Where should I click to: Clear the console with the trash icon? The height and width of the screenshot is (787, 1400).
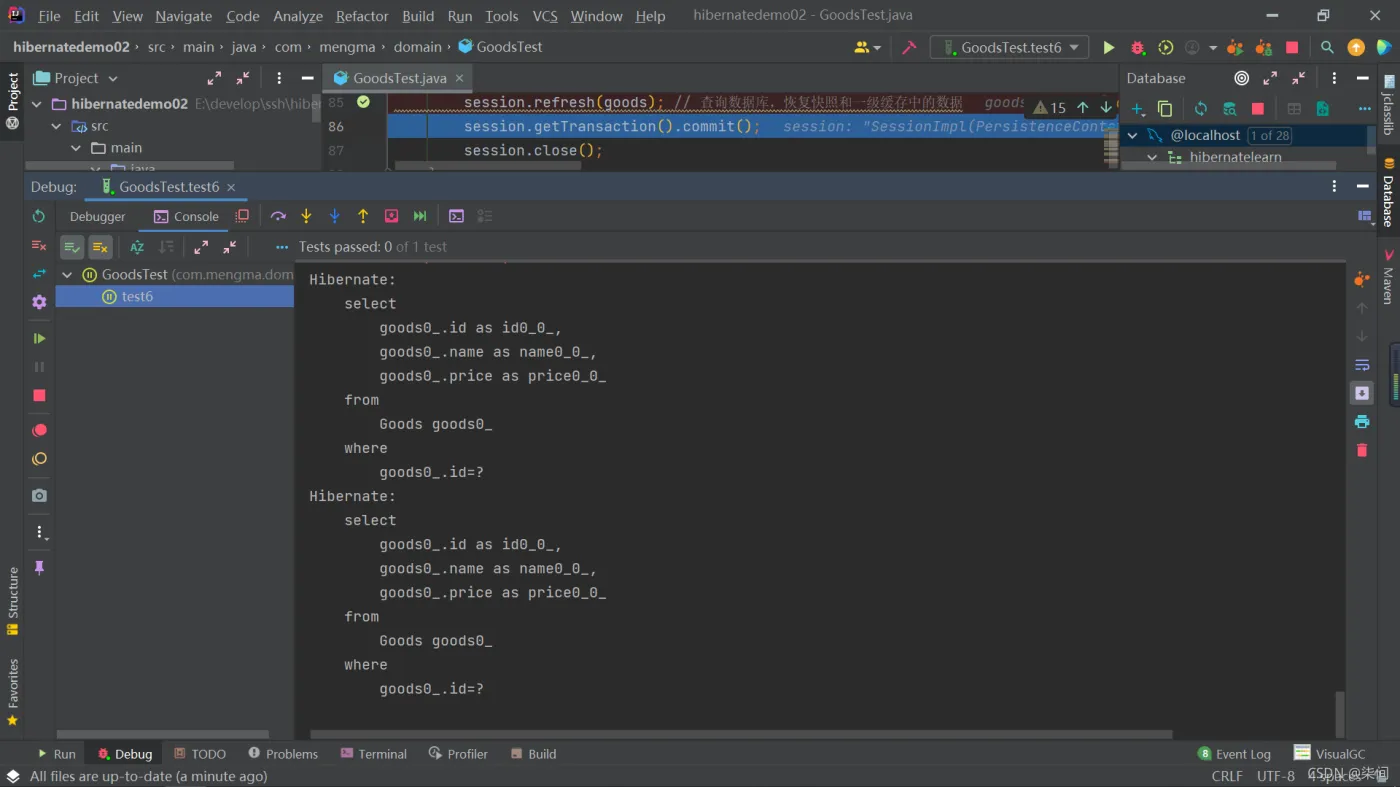point(1361,450)
